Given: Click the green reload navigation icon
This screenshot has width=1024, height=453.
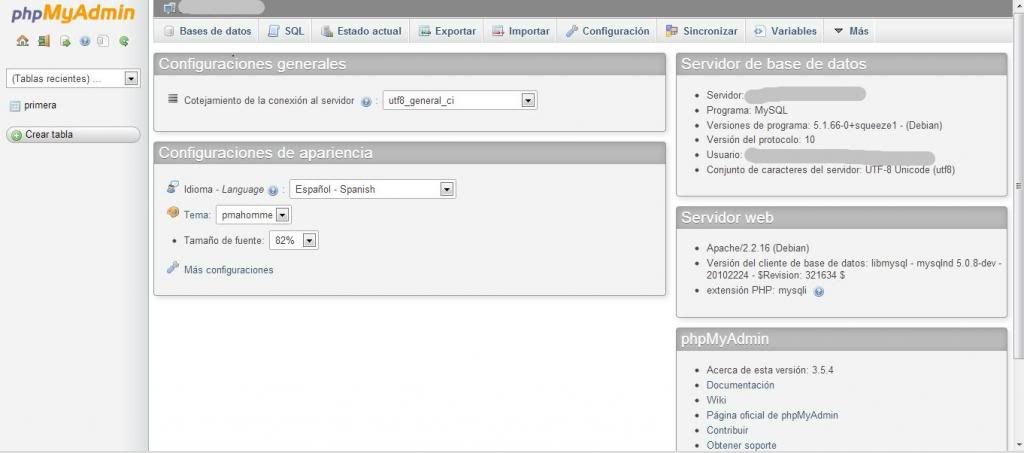Looking at the screenshot, I should coord(124,41).
